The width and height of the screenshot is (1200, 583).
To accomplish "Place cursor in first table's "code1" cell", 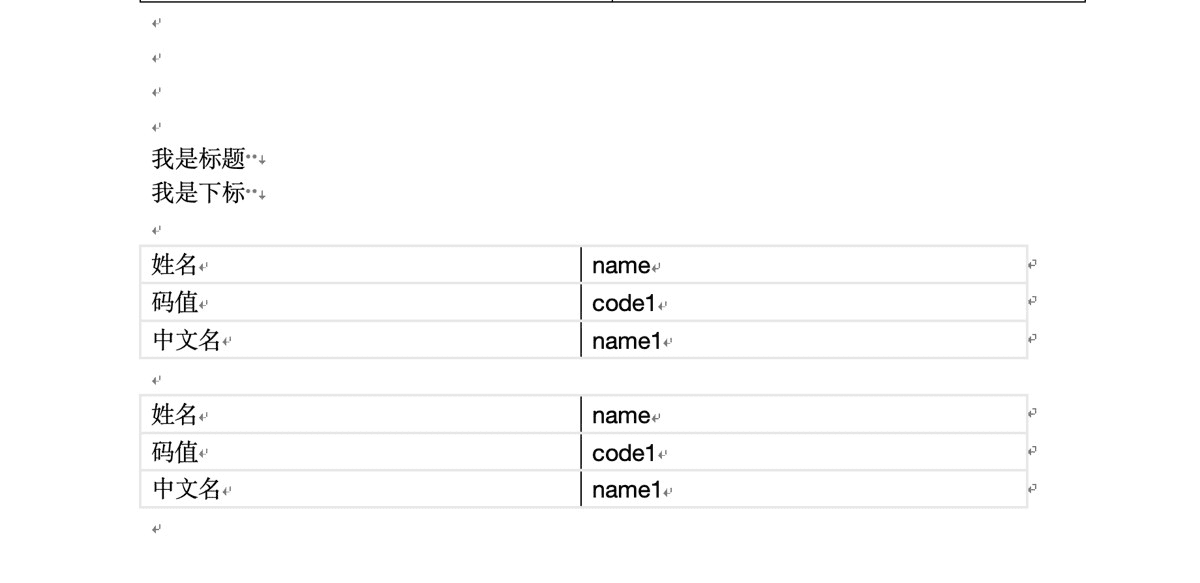I will [623, 304].
